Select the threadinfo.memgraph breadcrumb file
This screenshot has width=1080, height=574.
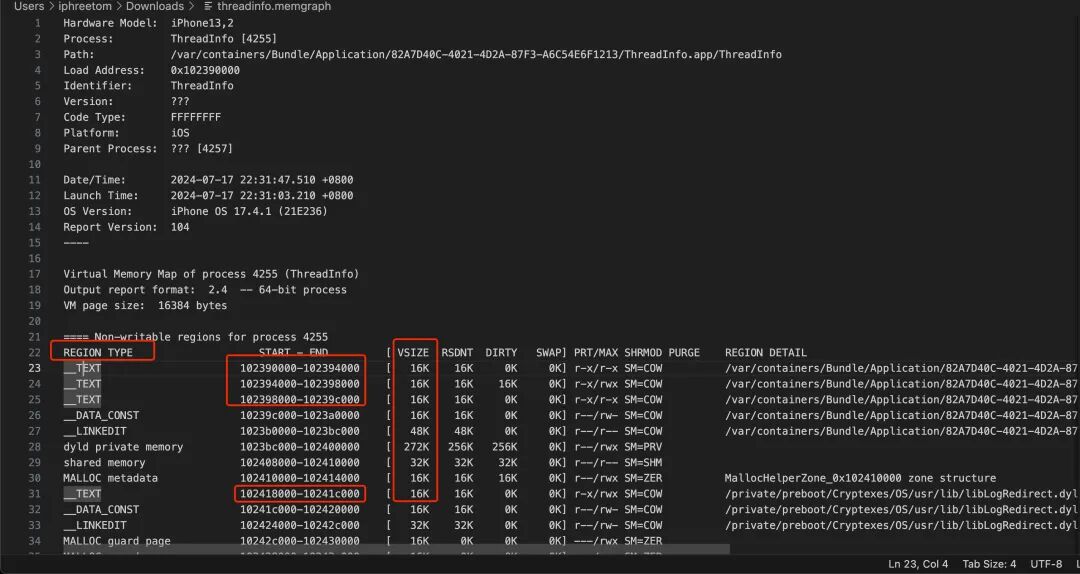pos(273,6)
